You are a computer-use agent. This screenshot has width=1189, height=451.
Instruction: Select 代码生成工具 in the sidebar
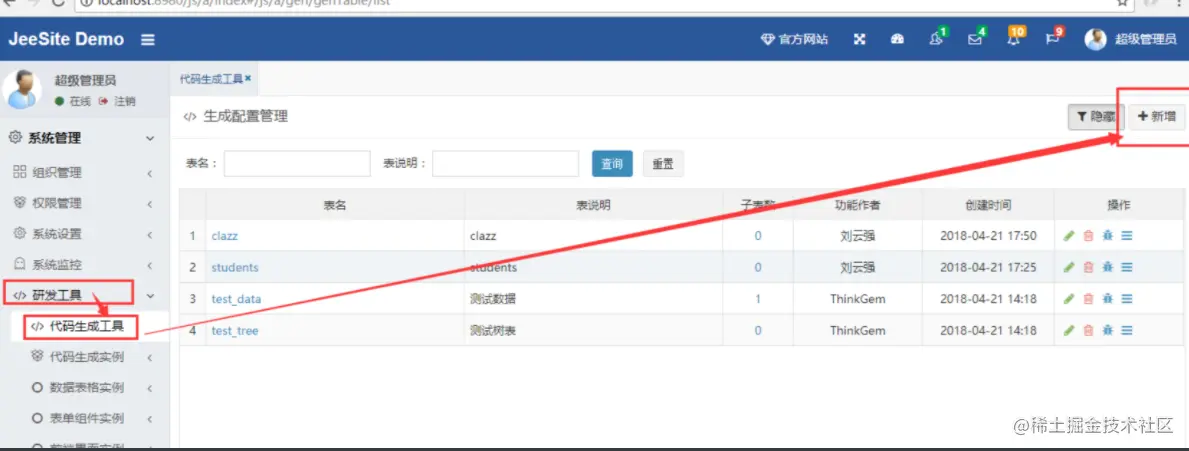[x=84, y=327]
